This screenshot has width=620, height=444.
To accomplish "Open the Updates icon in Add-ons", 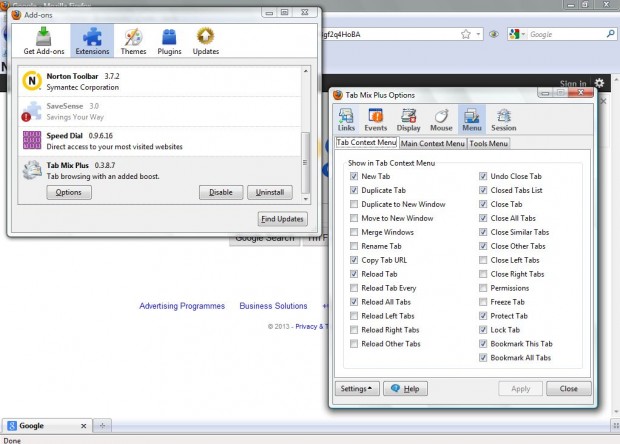I will (206, 36).
